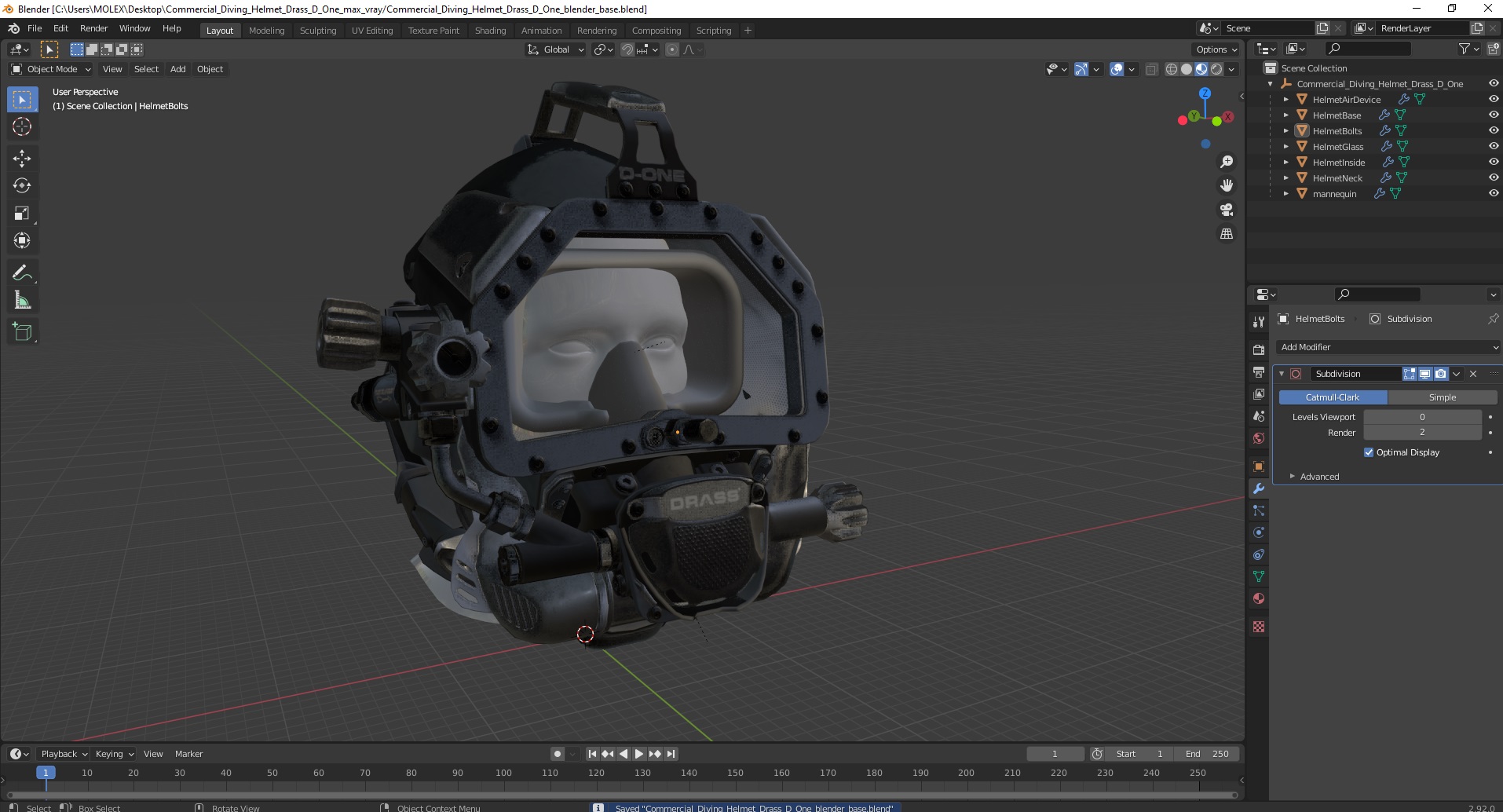
Task: Switch to the Shading workspace tab
Action: coord(490,31)
